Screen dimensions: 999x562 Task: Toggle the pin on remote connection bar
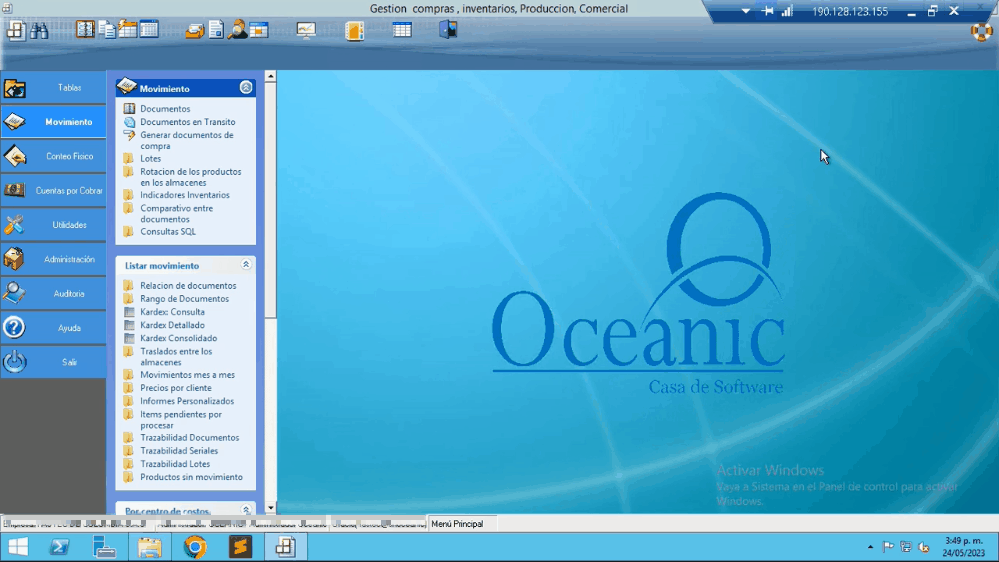tap(768, 11)
